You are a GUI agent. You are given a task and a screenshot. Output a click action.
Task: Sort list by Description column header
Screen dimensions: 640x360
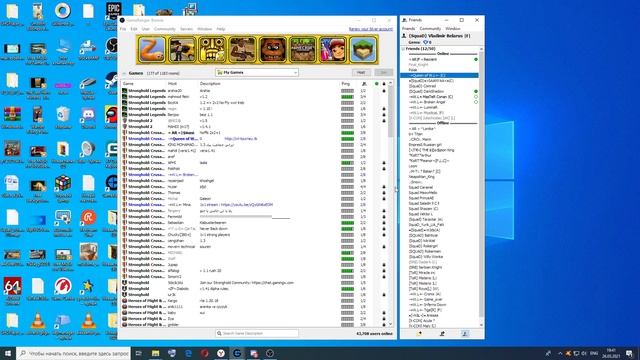(x=210, y=84)
